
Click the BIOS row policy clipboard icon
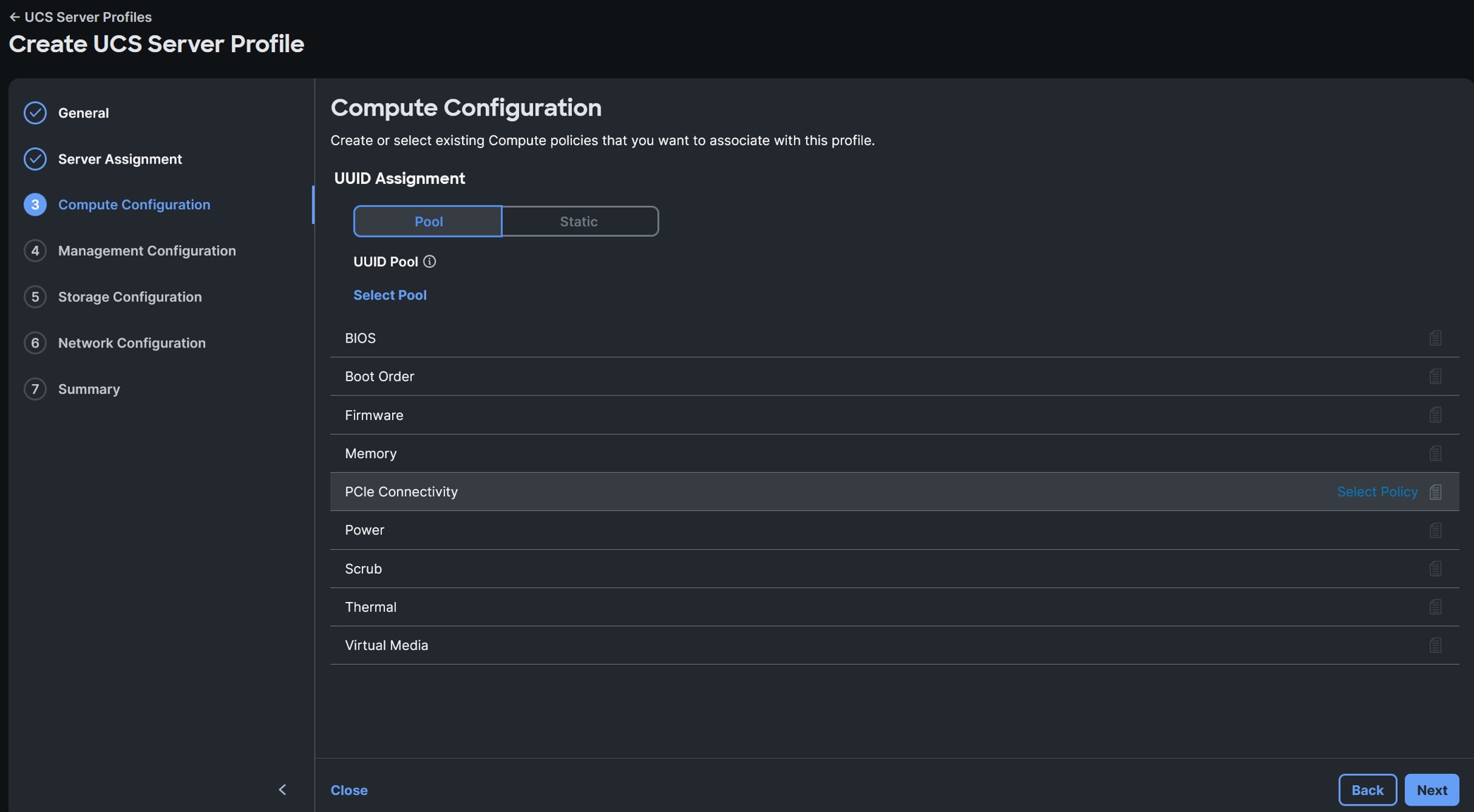pyautogui.click(x=1435, y=338)
